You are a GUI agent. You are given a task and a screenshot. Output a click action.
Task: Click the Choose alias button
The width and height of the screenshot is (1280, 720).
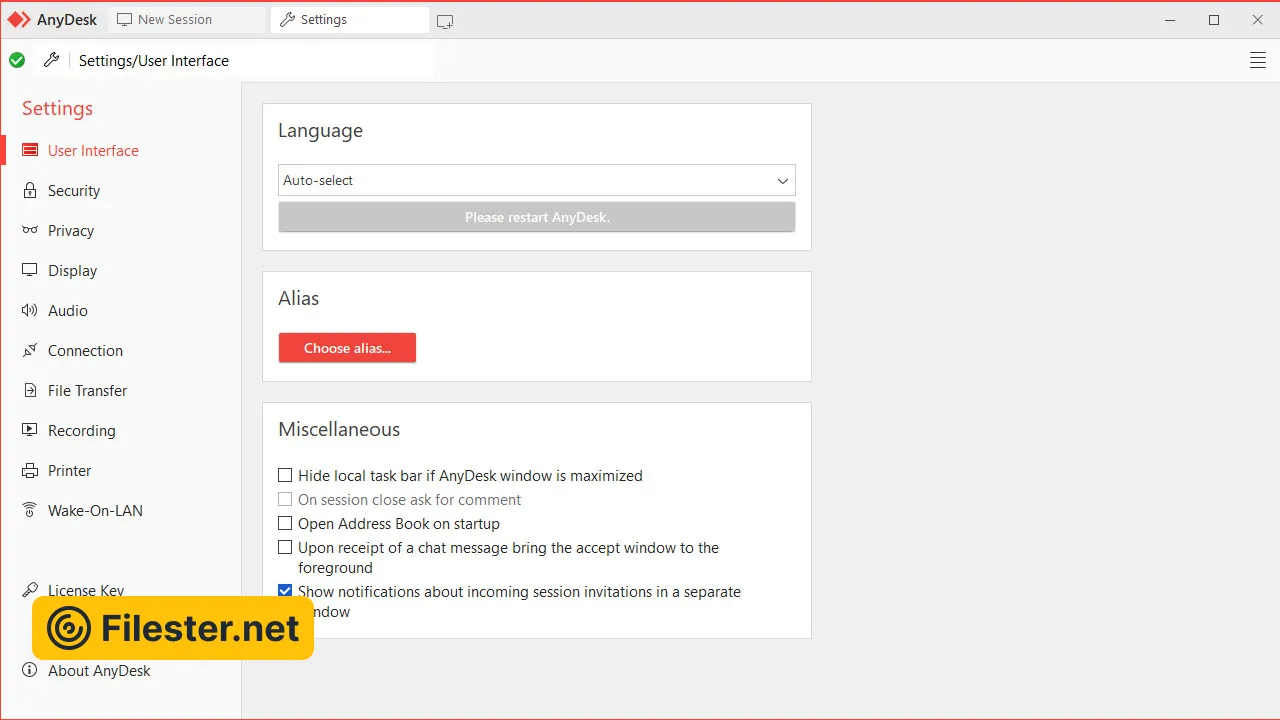pos(347,348)
